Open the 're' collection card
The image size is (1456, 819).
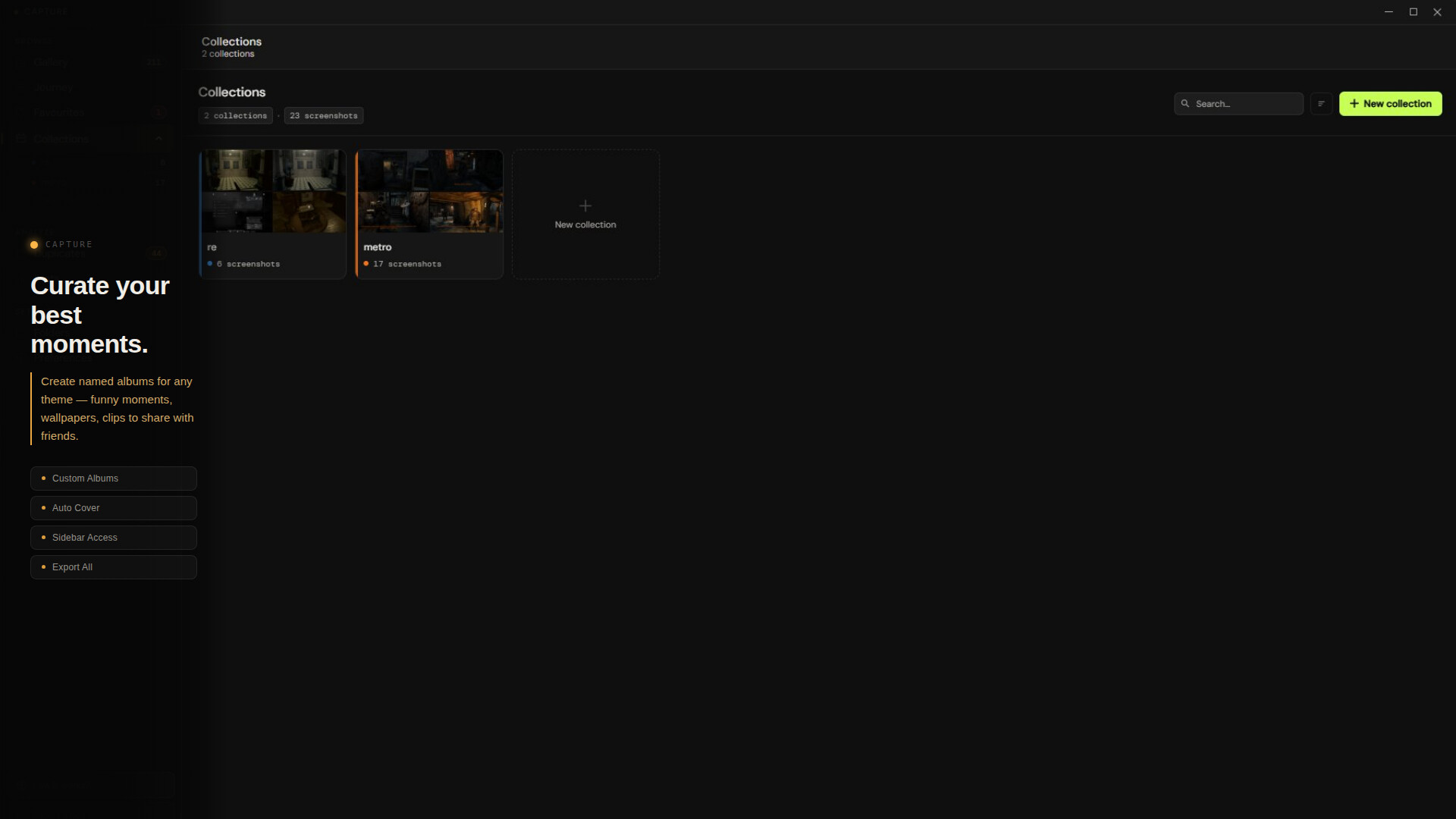272,214
